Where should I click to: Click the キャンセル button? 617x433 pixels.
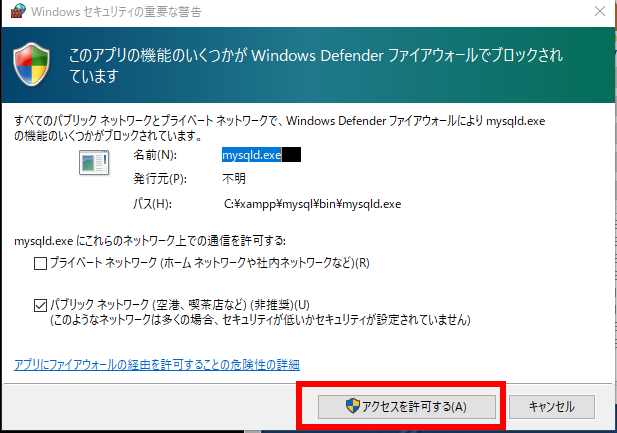(552, 407)
